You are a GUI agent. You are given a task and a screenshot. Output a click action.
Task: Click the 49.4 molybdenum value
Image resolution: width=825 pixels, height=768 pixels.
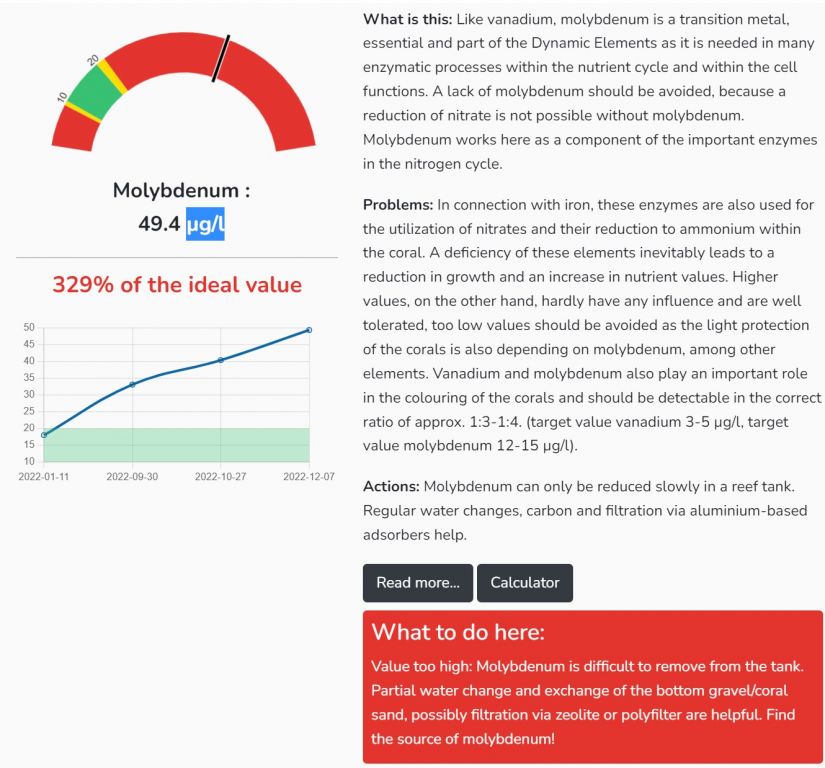158,223
